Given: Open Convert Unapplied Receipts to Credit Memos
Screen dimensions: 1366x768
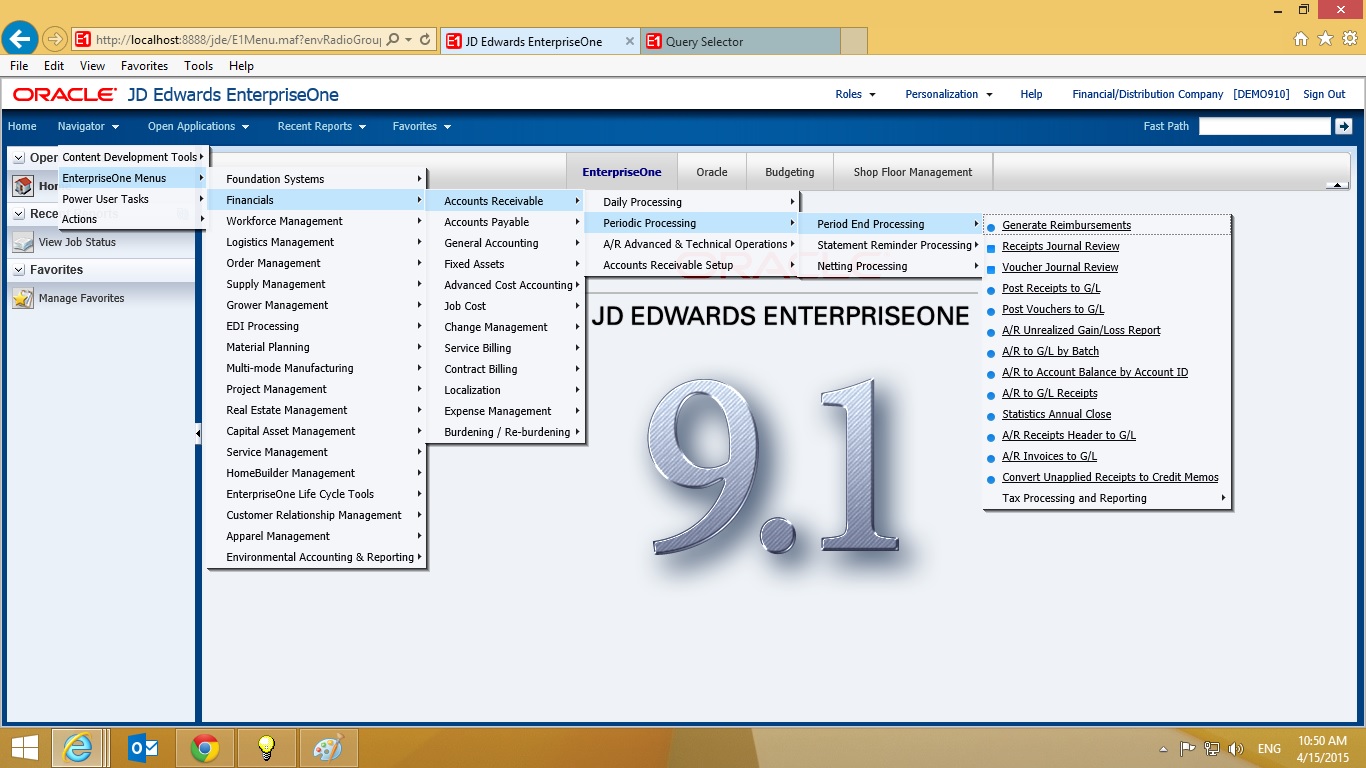Looking at the screenshot, I should [1110, 477].
